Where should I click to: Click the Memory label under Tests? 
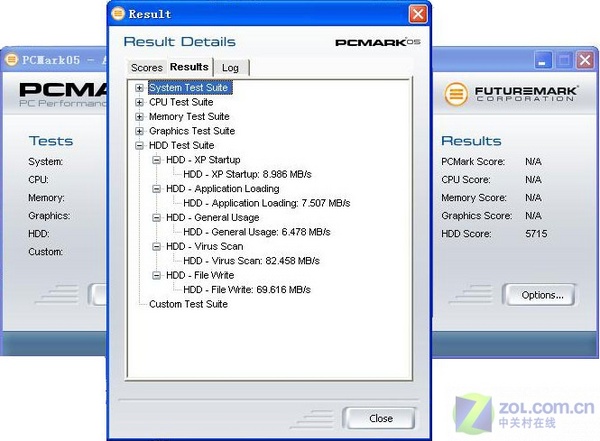pyautogui.click(x=46, y=198)
